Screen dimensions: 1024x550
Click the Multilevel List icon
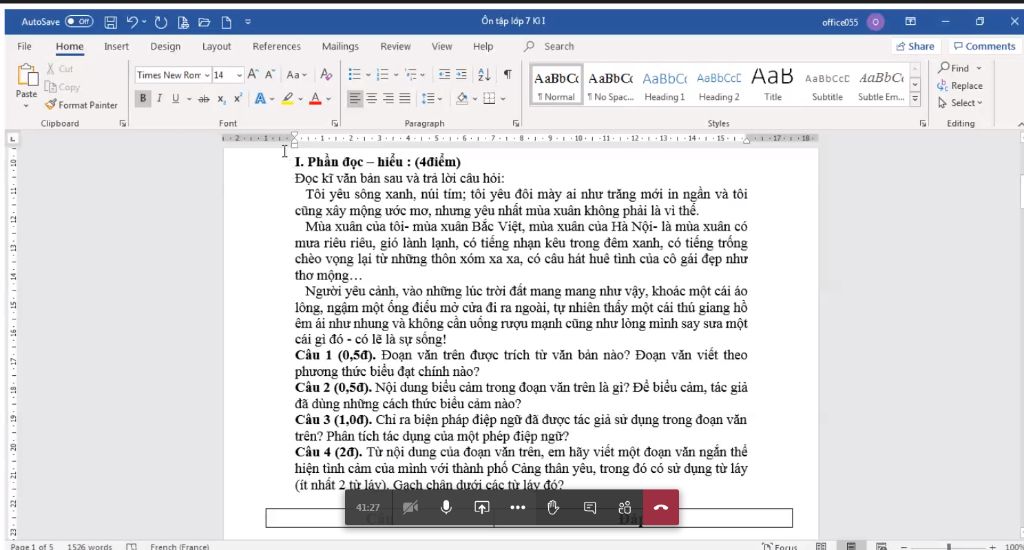[x=411, y=74]
